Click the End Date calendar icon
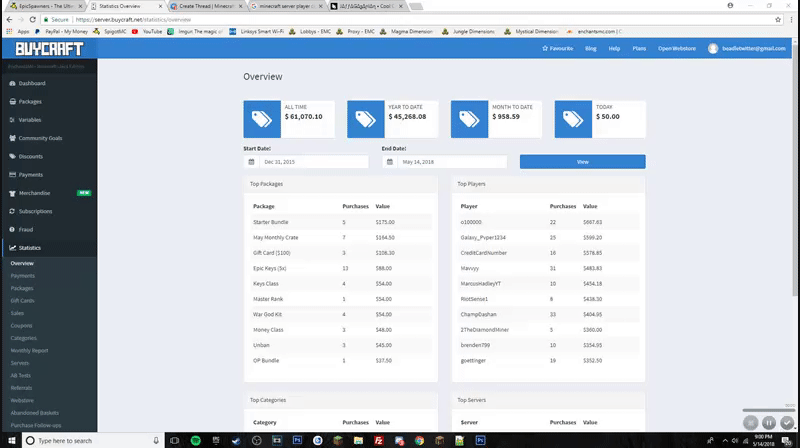This screenshot has width=800, height=448. [x=390, y=162]
